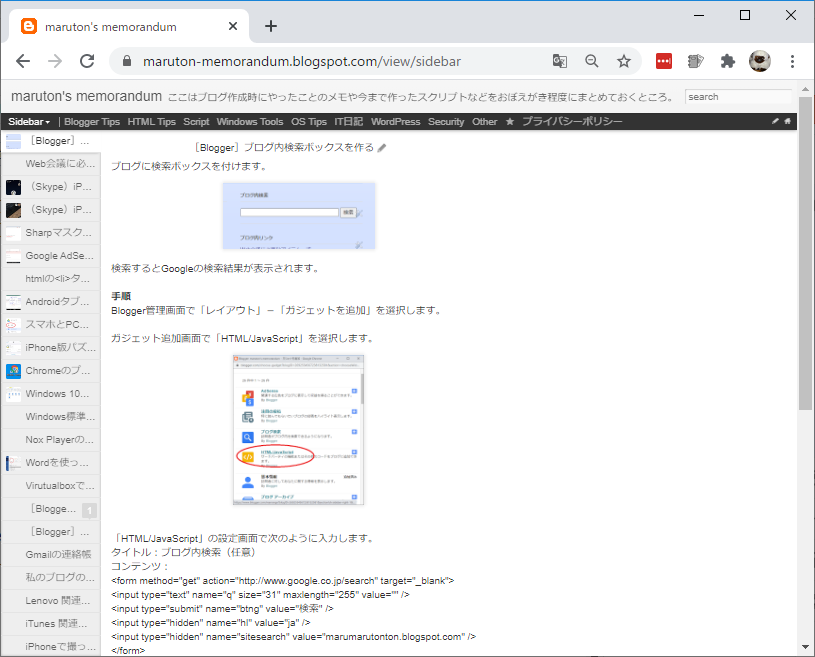The width and height of the screenshot is (815, 657).
Task: Open the gadget list screenshot image
Action: [298, 430]
